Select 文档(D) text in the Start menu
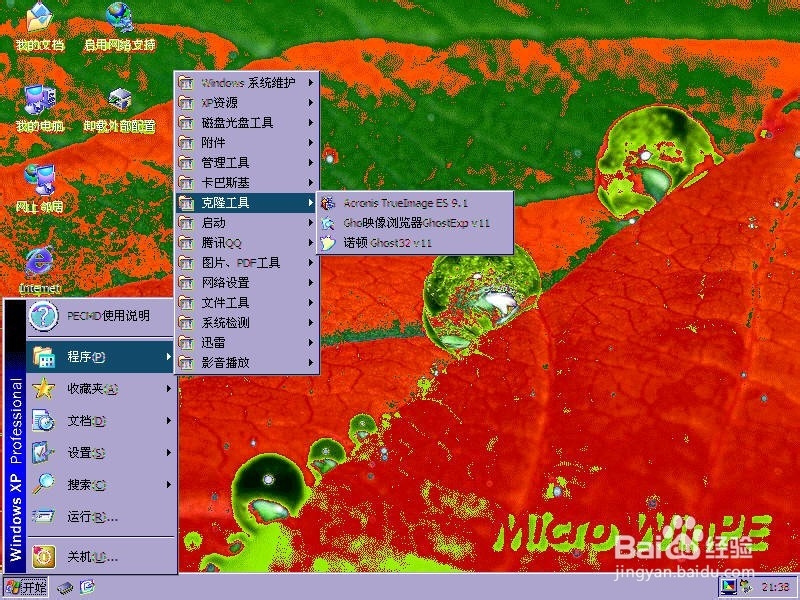 [x=87, y=421]
